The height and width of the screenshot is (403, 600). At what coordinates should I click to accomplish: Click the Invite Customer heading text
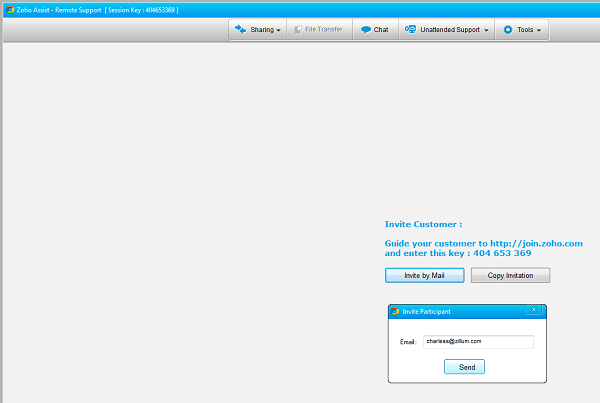coord(423,224)
